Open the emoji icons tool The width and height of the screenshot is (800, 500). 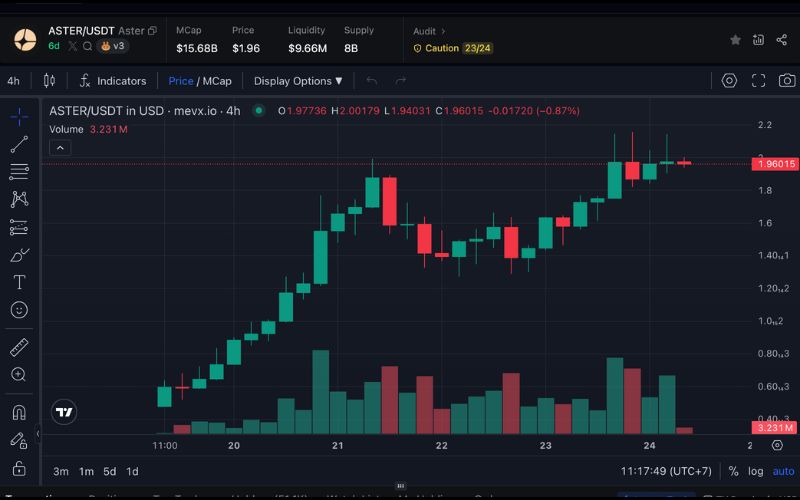click(x=19, y=310)
